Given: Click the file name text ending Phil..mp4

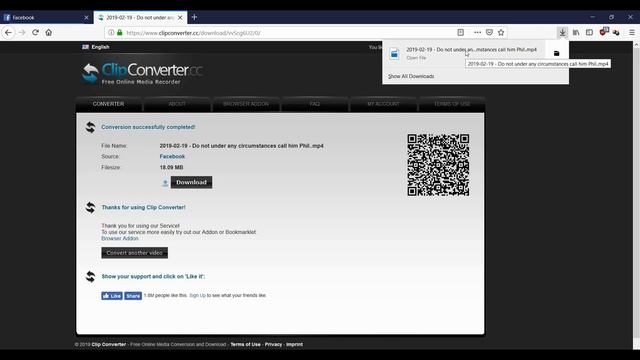Looking at the screenshot, I should click(242, 146).
